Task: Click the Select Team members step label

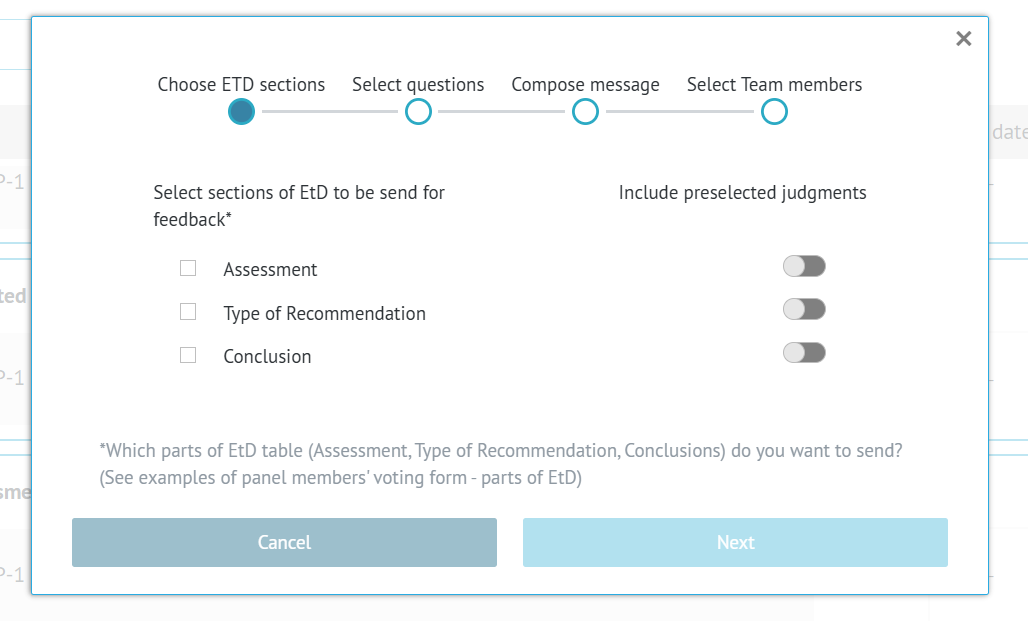Action: coord(774,85)
